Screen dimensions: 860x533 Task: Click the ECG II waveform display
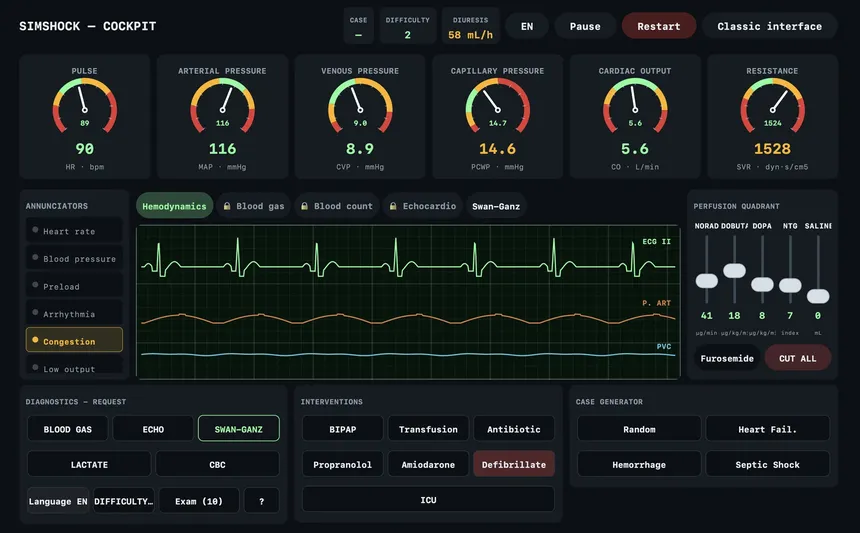tap(408, 258)
